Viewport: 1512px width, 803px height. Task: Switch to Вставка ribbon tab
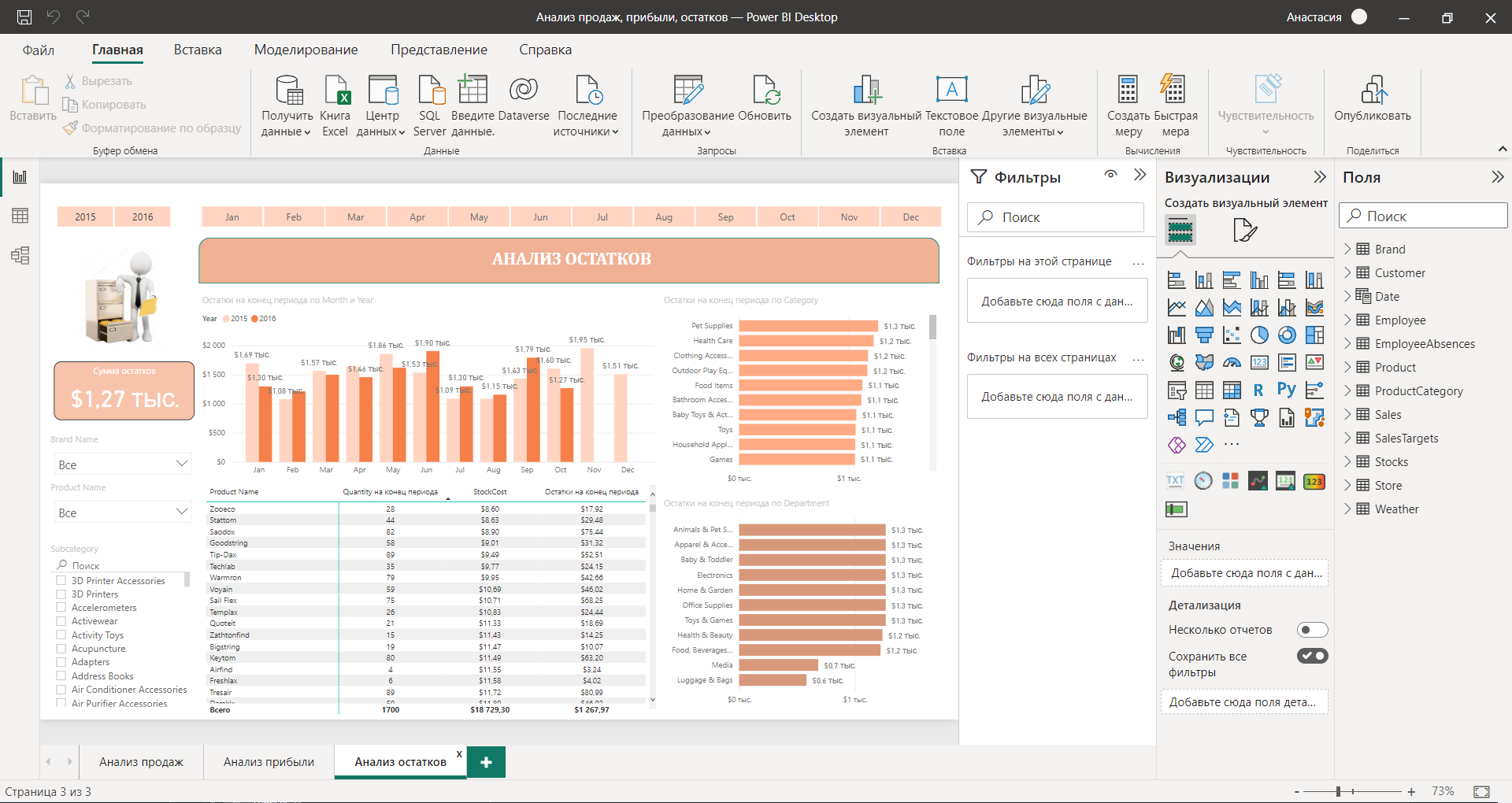point(198,50)
